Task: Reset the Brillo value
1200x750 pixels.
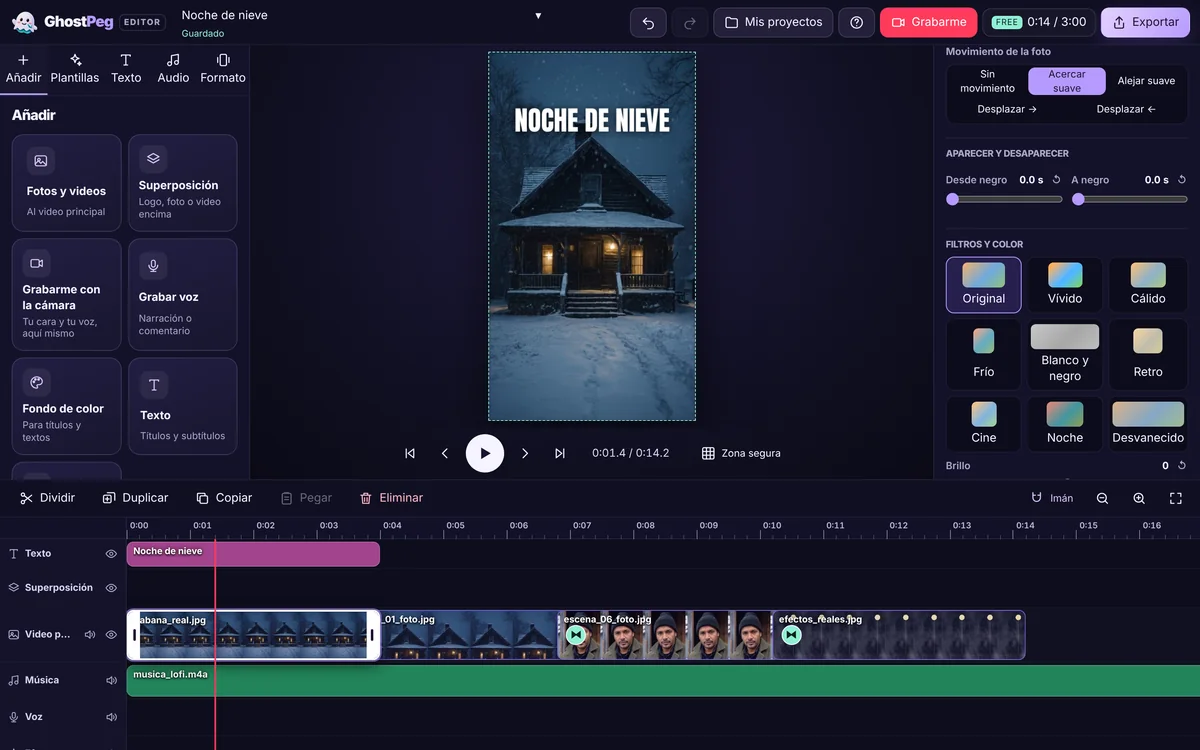Action: [1182, 466]
